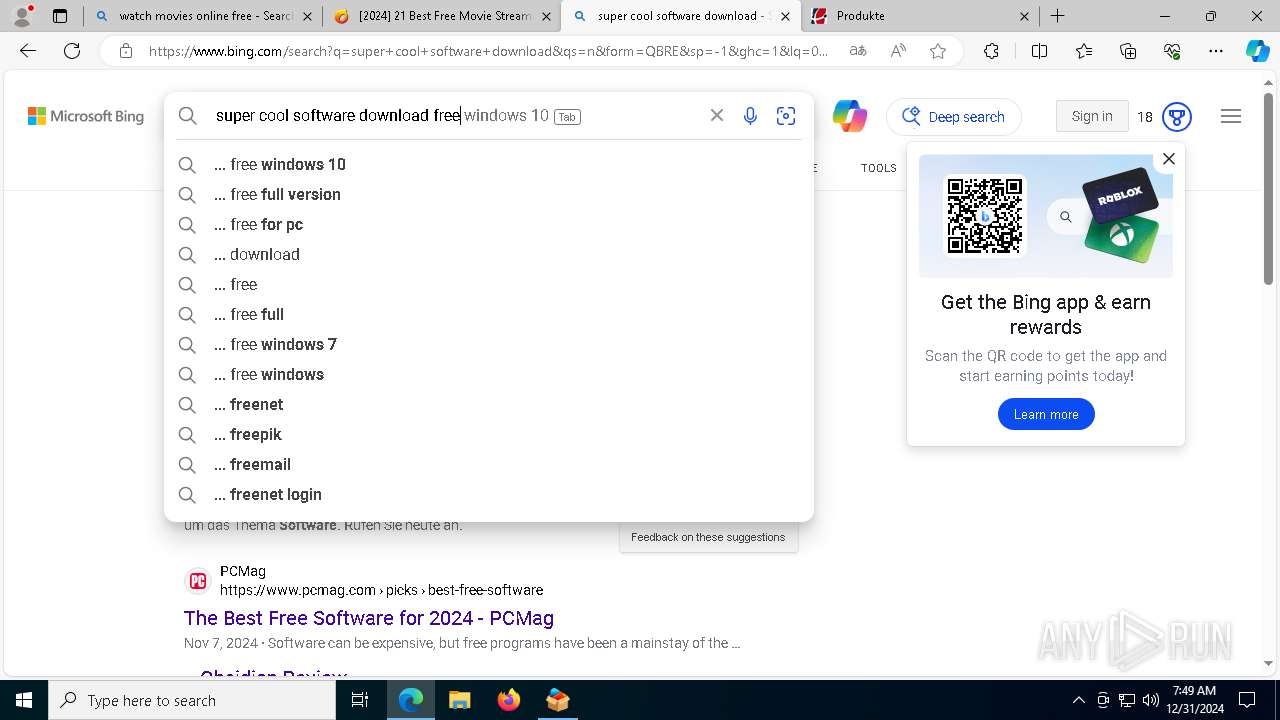This screenshot has width=1280, height=720.
Task: Launch Firefox from the taskbar
Action: [508, 700]
